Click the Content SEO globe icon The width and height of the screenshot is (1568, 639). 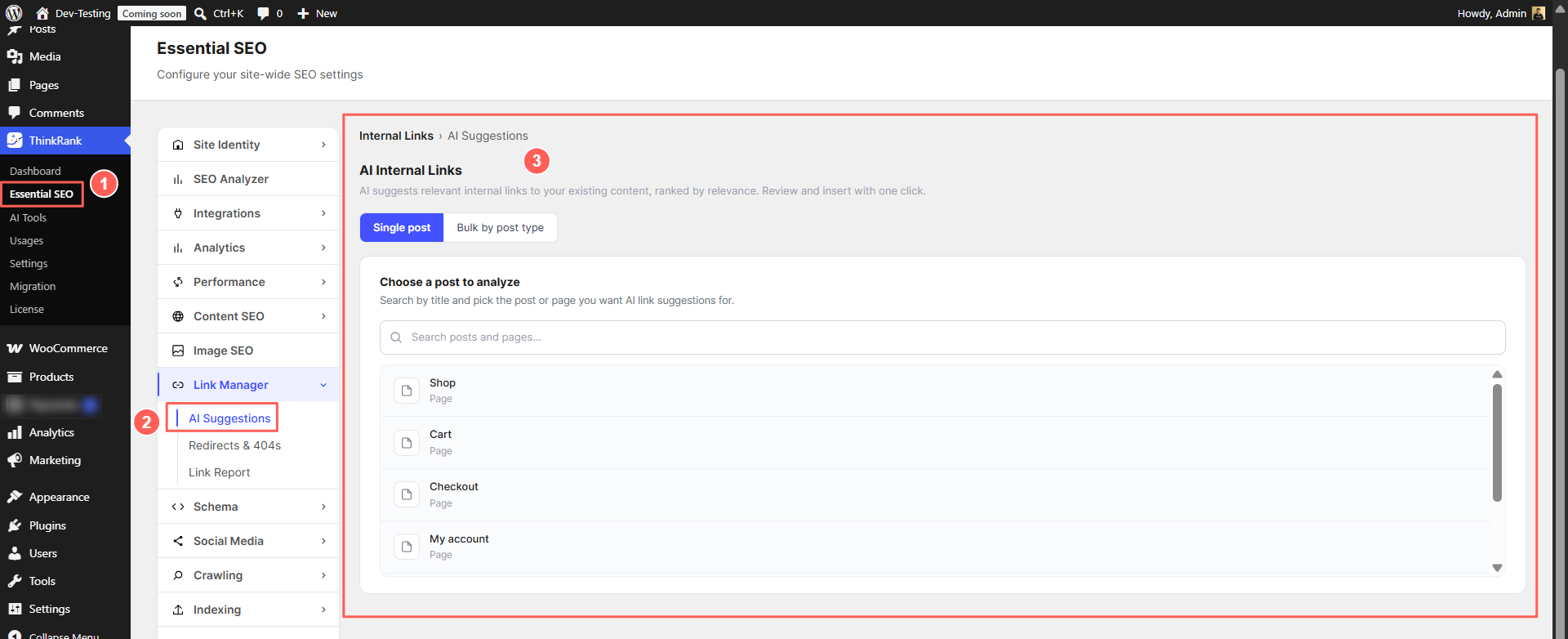pos(178,316)
